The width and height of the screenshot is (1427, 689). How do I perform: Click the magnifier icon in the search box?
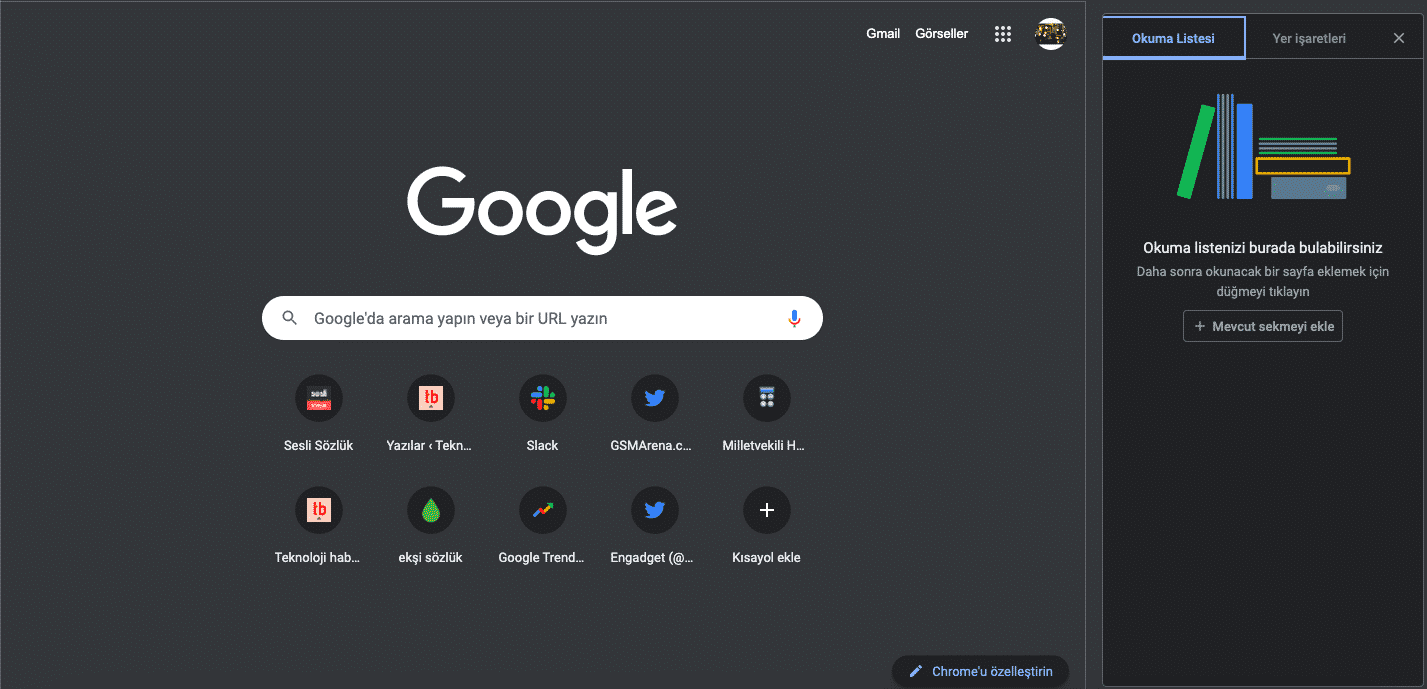(290, 318)
